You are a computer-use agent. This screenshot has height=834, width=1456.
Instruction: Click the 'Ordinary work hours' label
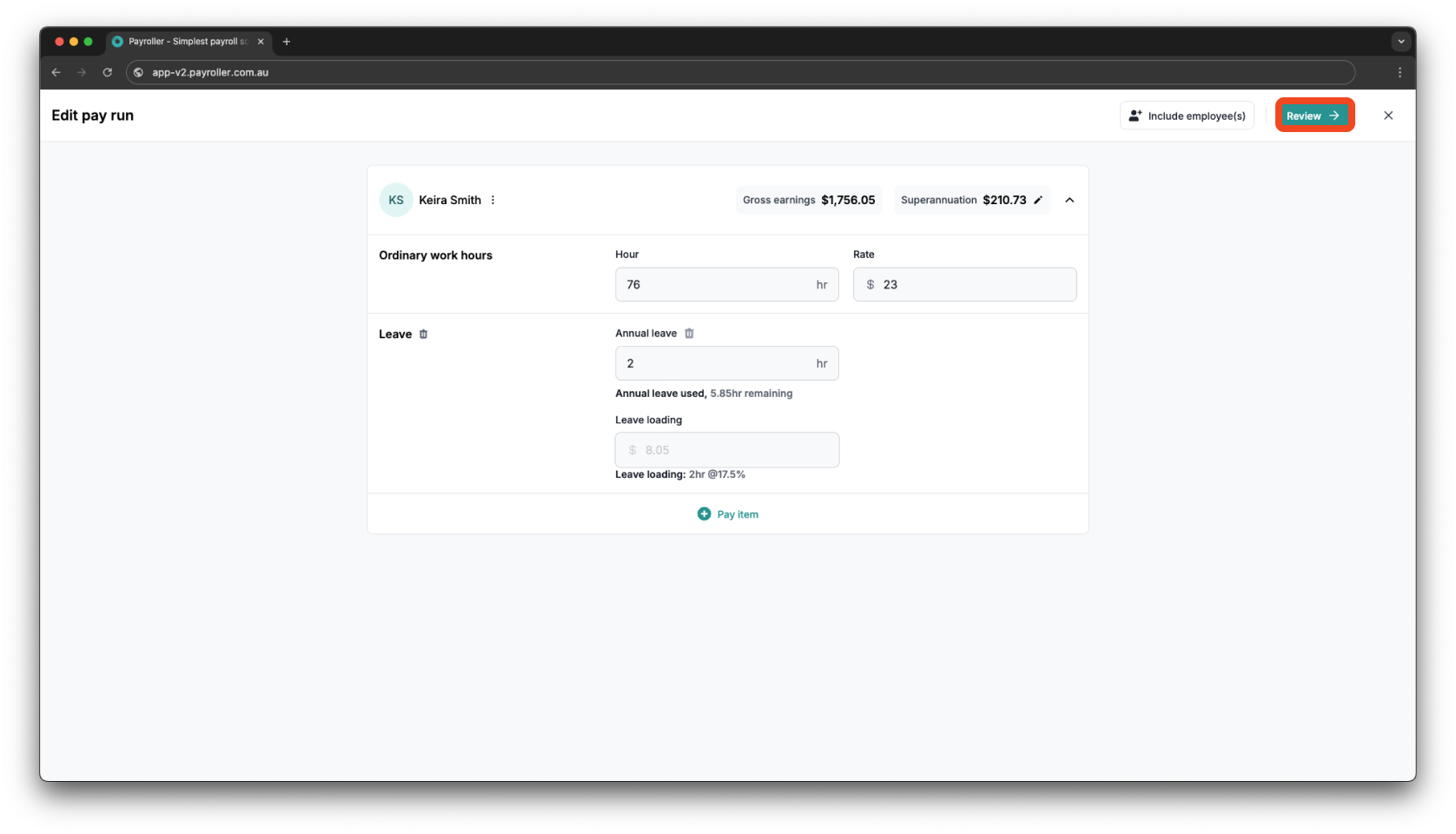point(435,255)
